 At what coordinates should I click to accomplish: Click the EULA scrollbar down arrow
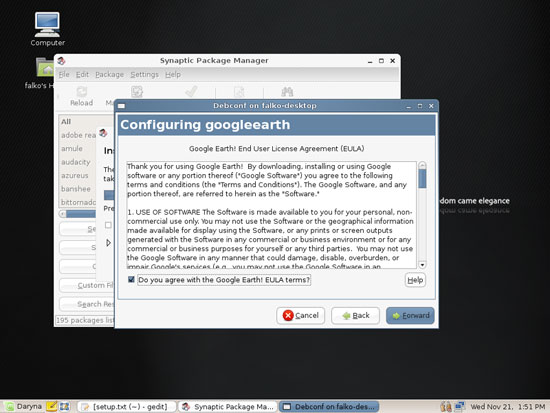pos(422,265)
